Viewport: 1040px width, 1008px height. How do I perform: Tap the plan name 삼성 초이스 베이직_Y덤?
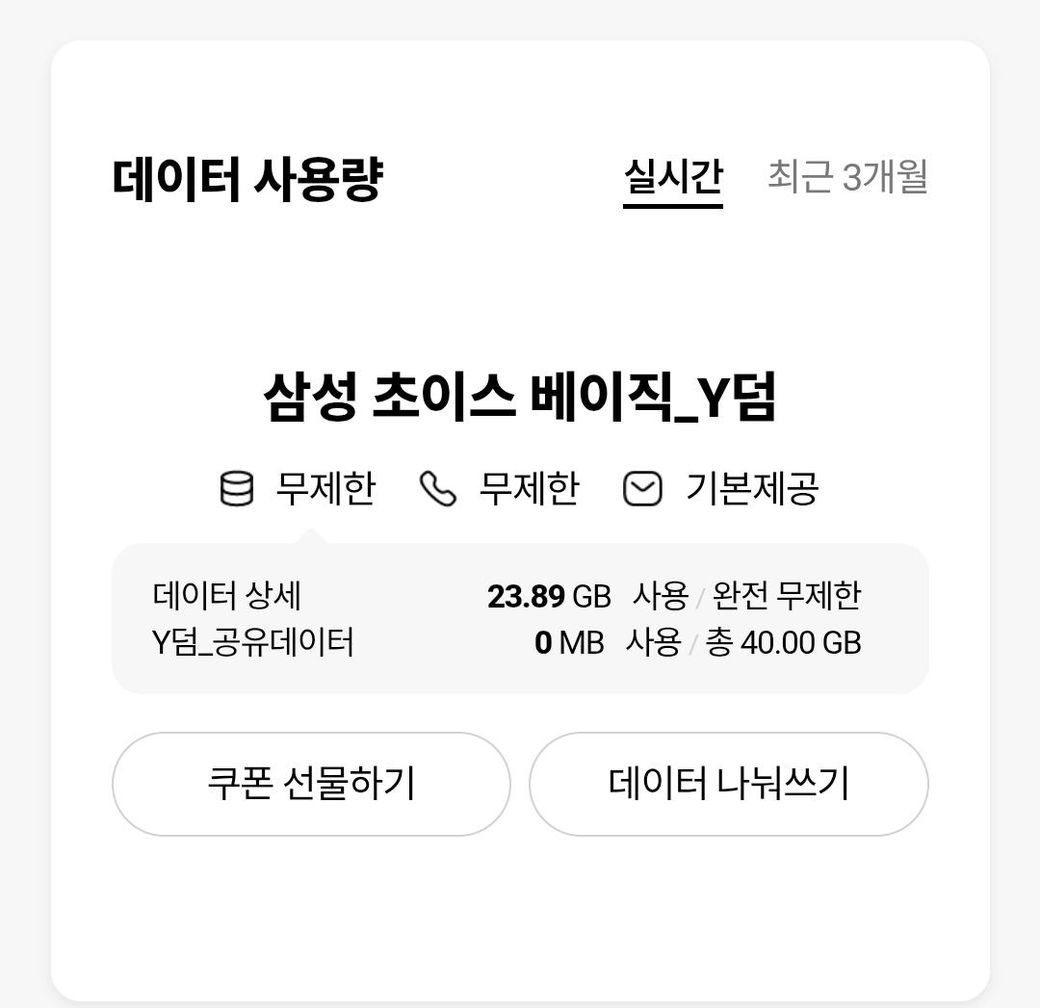pos(519,398)
